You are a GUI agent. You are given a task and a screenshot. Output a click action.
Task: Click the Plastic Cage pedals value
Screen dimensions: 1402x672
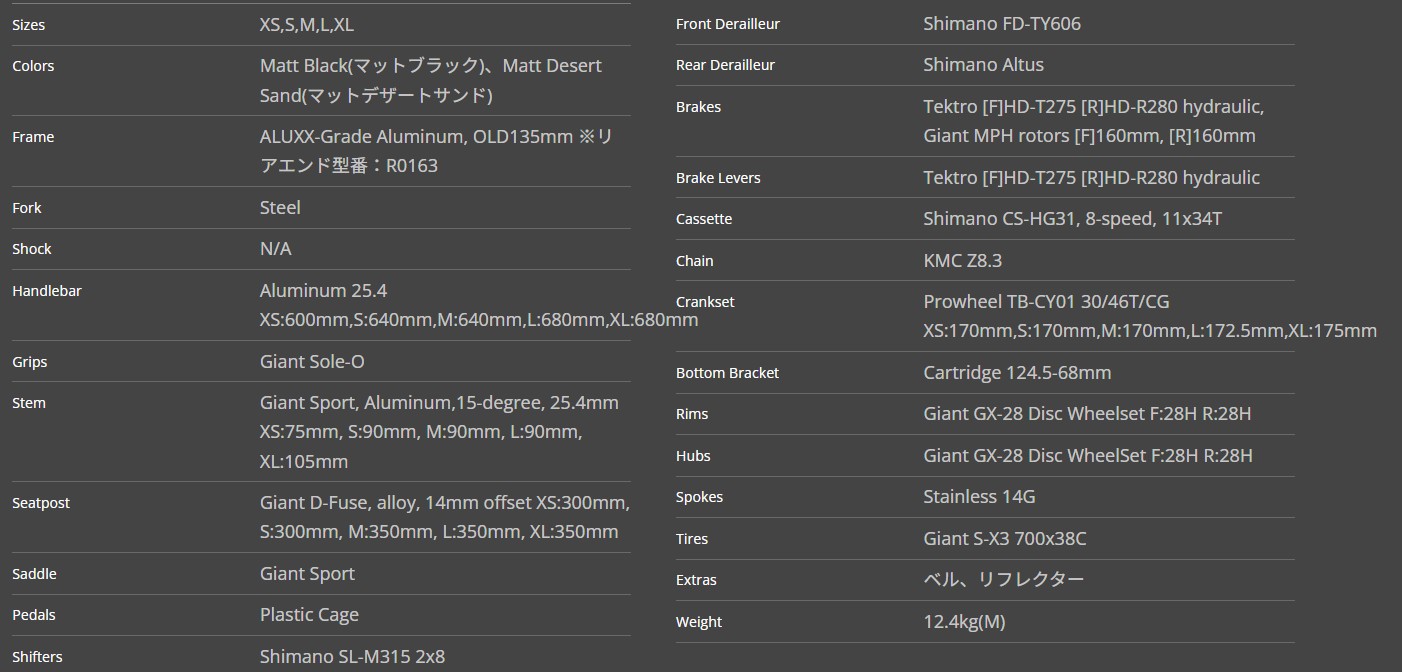click(309, 615)
